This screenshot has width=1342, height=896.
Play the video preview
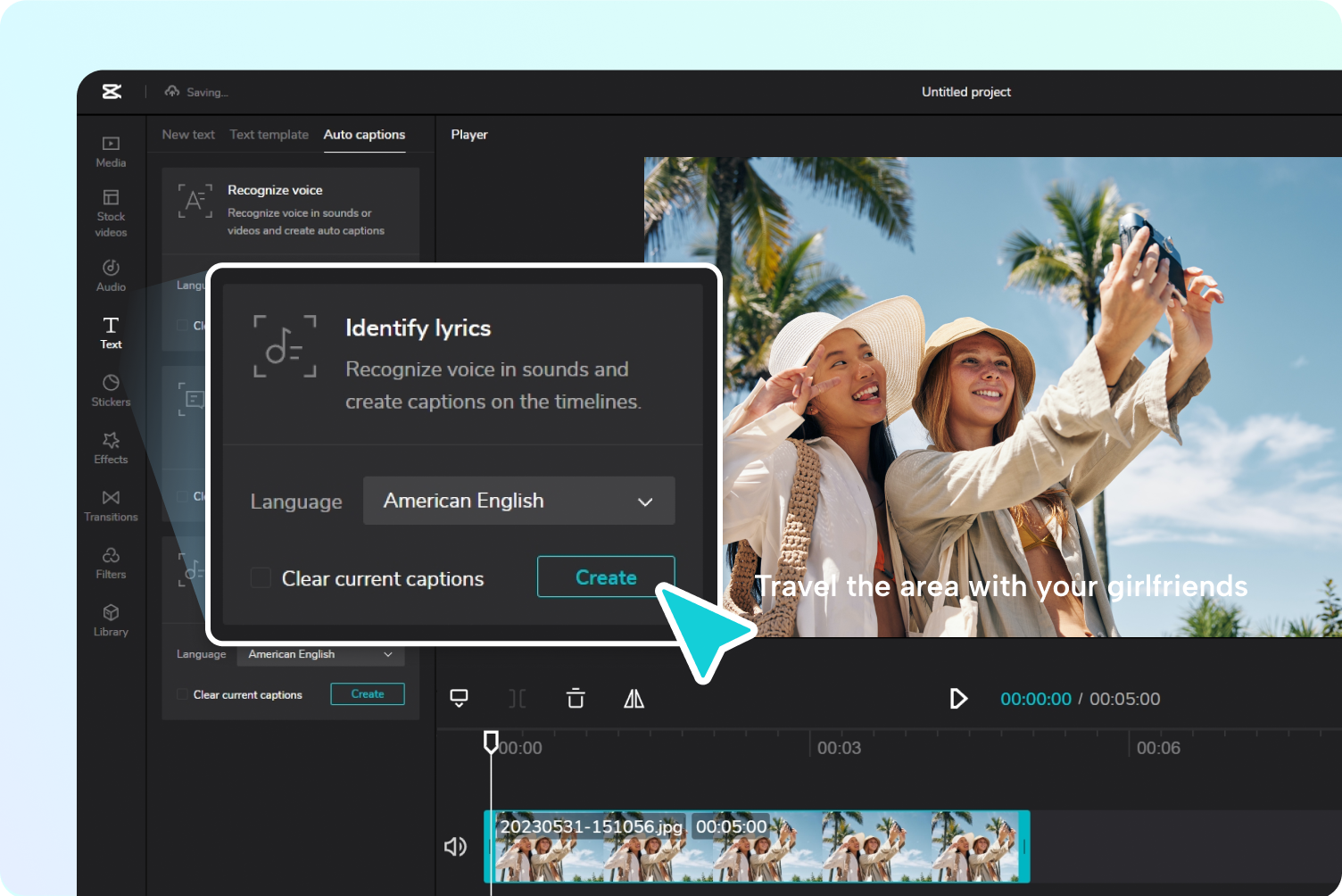pos(957,698)
